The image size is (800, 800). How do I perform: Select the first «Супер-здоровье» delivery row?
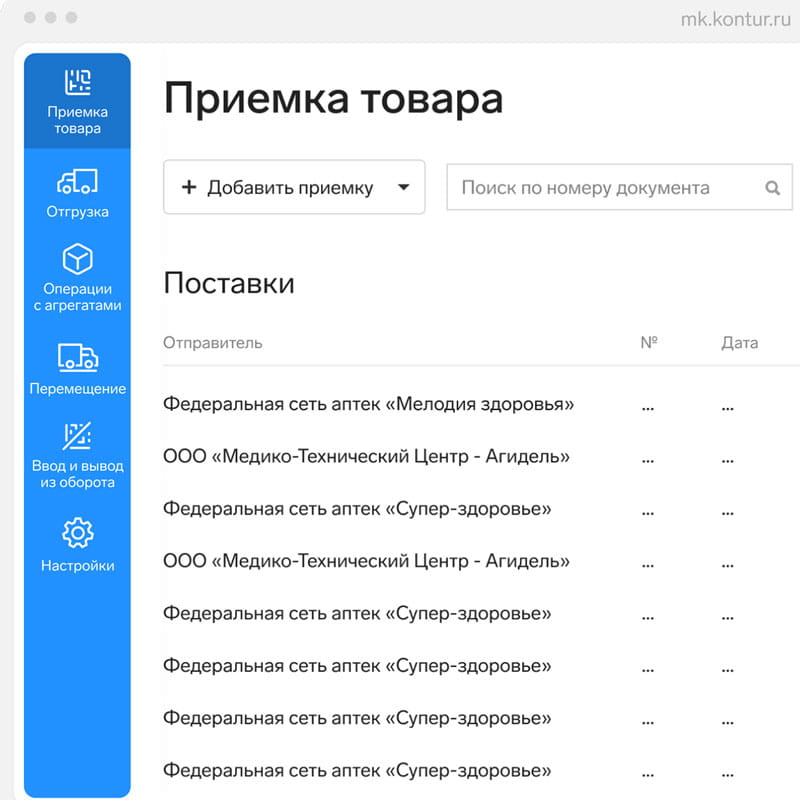pyautogui.click(x=357, y=509)
